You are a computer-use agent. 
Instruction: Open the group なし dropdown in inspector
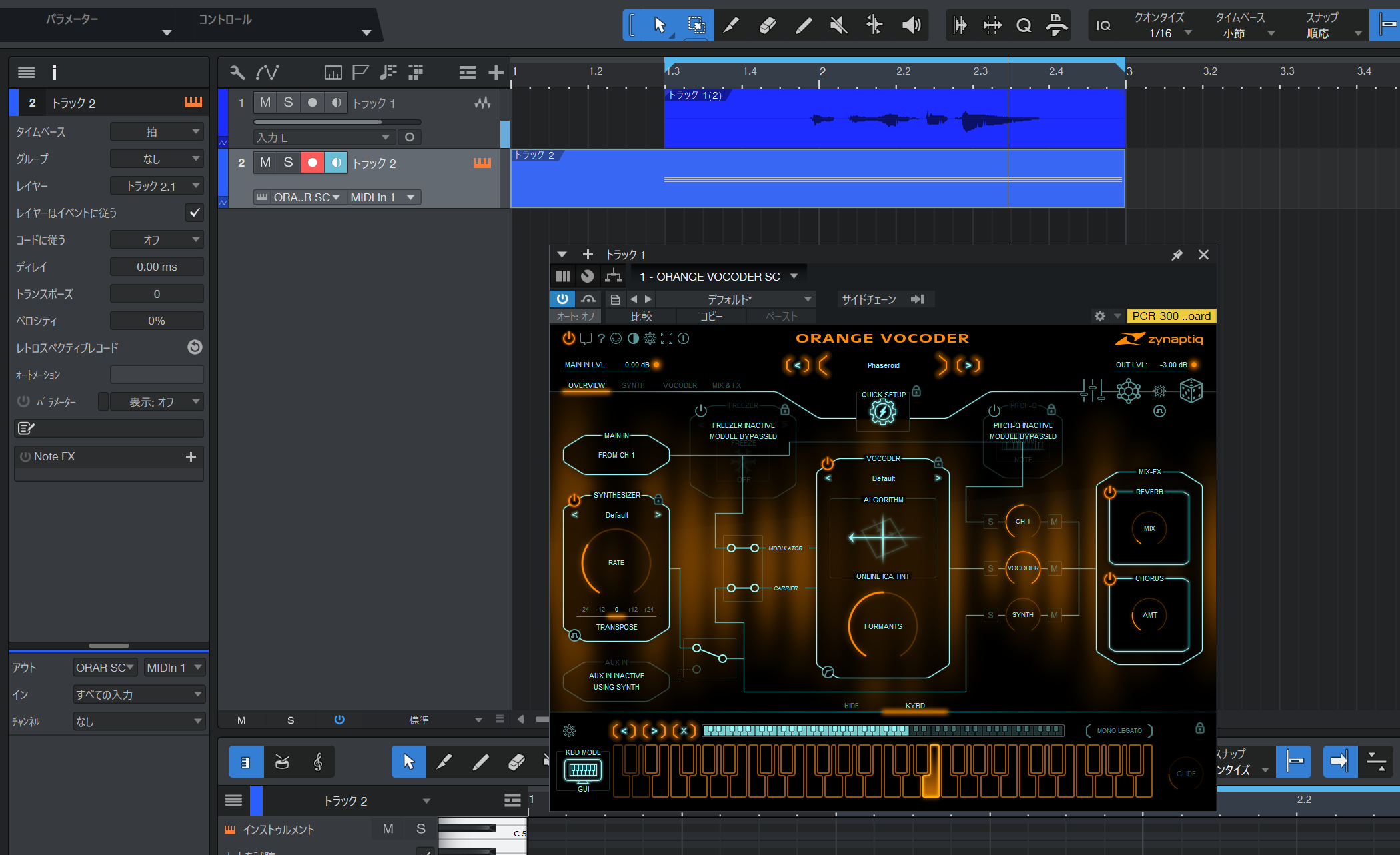157,159
